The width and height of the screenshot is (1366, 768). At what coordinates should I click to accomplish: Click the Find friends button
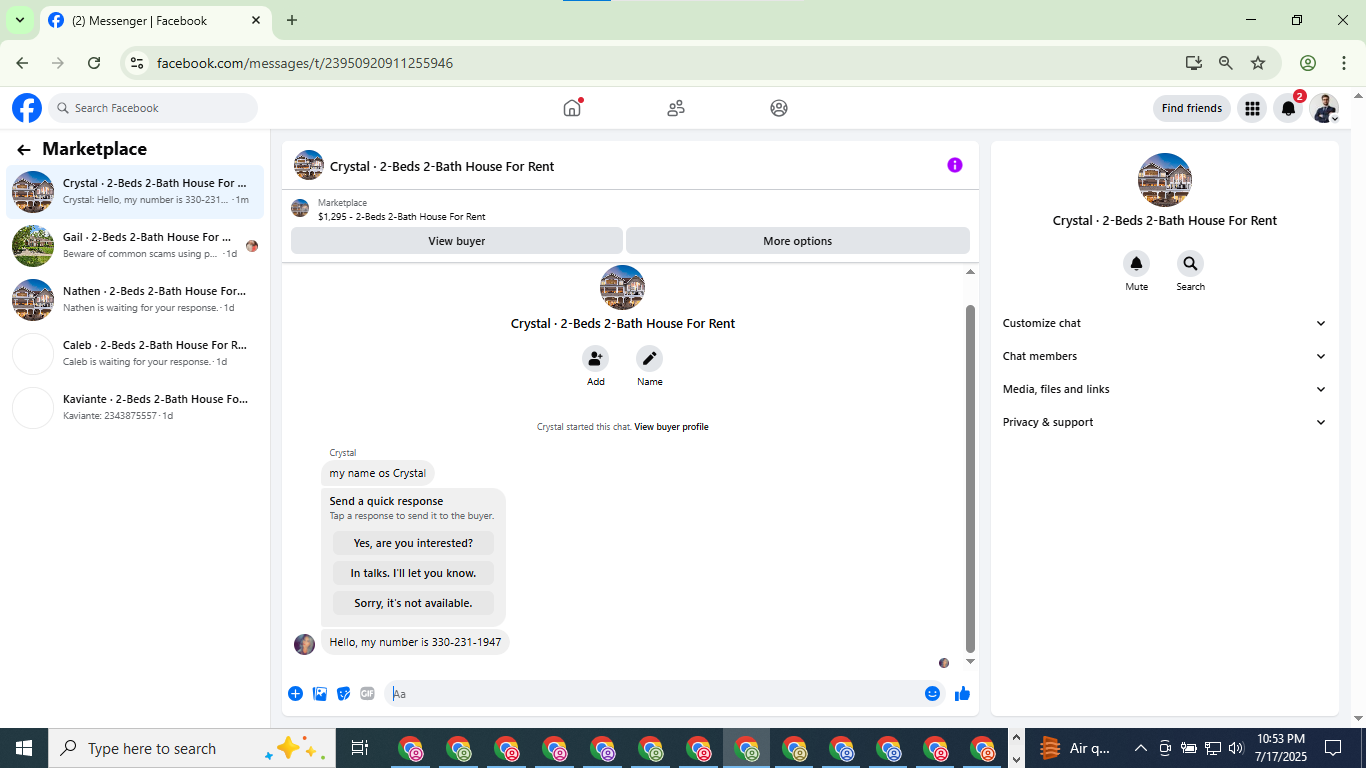click(x=1191, y=108)
